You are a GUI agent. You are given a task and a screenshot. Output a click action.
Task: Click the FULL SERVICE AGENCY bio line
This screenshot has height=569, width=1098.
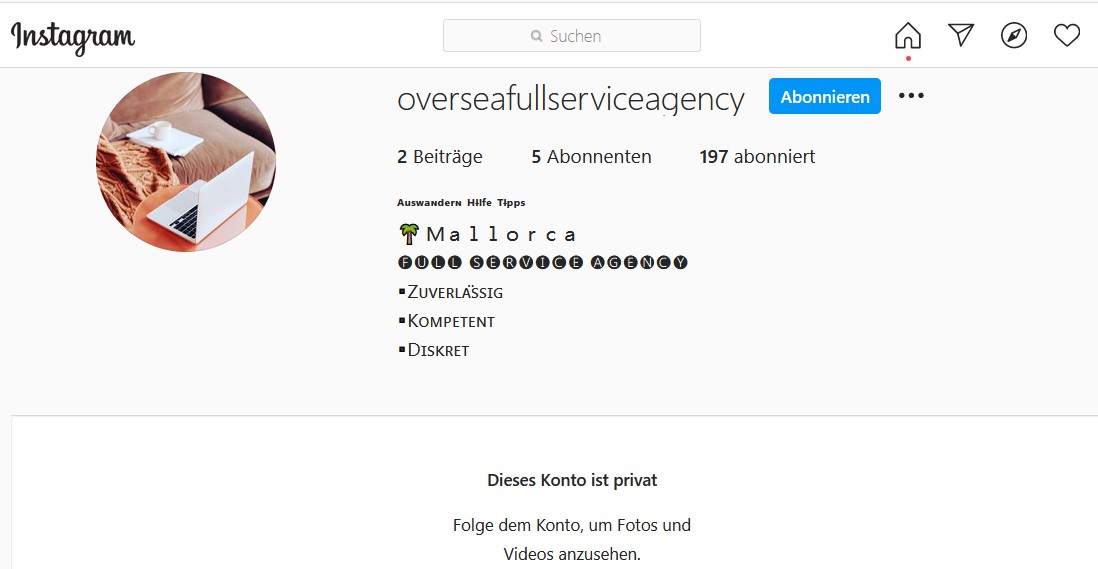(x=543, y=262)
